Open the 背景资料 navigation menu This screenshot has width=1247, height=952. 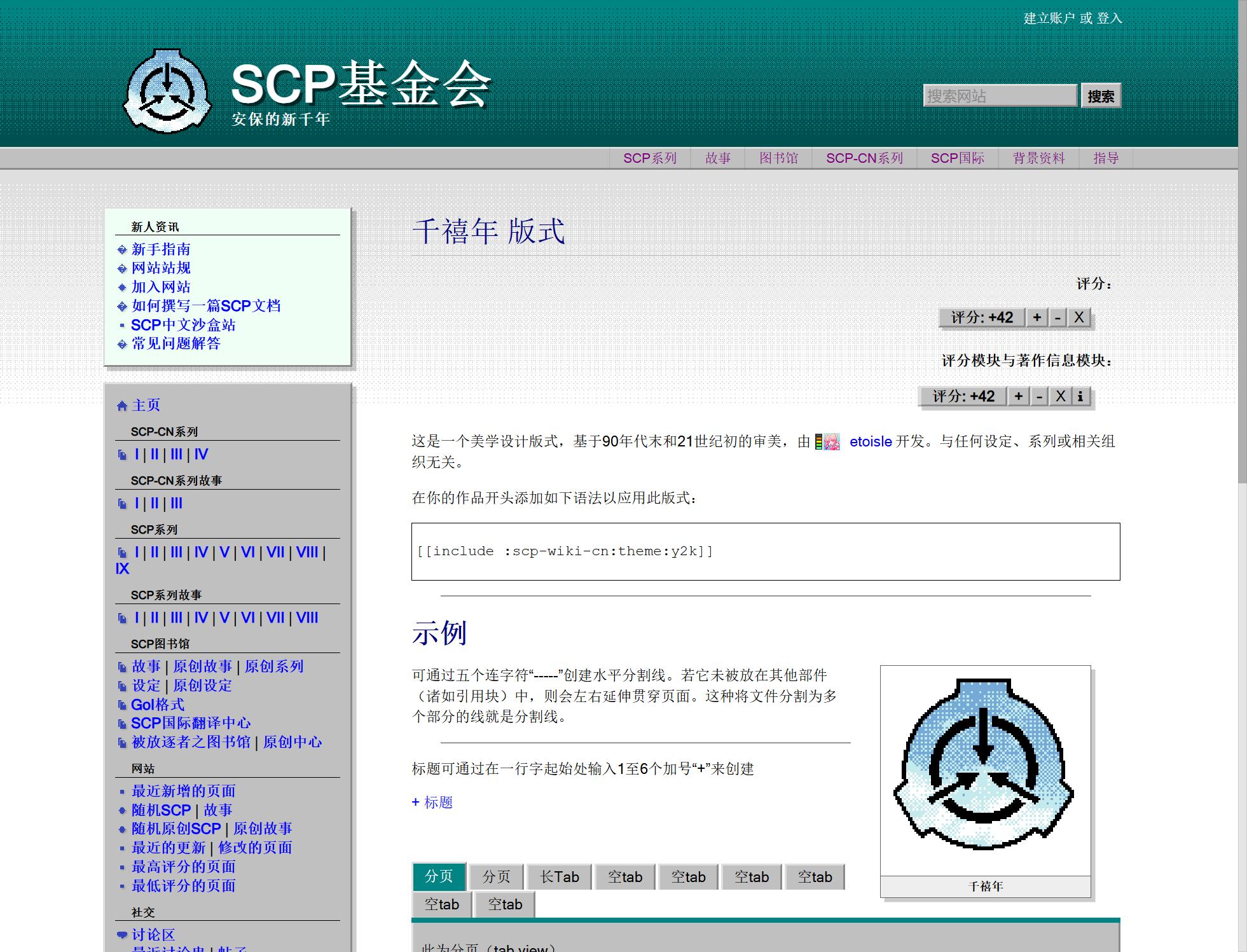[x=1038, y=158]
